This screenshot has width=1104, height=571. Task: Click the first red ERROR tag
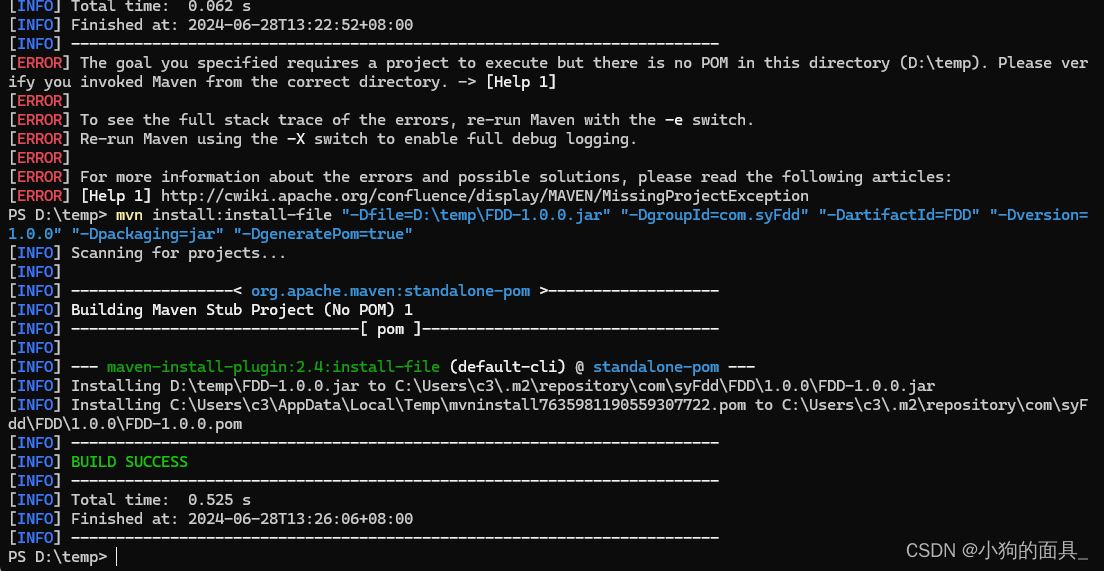pos(39,63)
